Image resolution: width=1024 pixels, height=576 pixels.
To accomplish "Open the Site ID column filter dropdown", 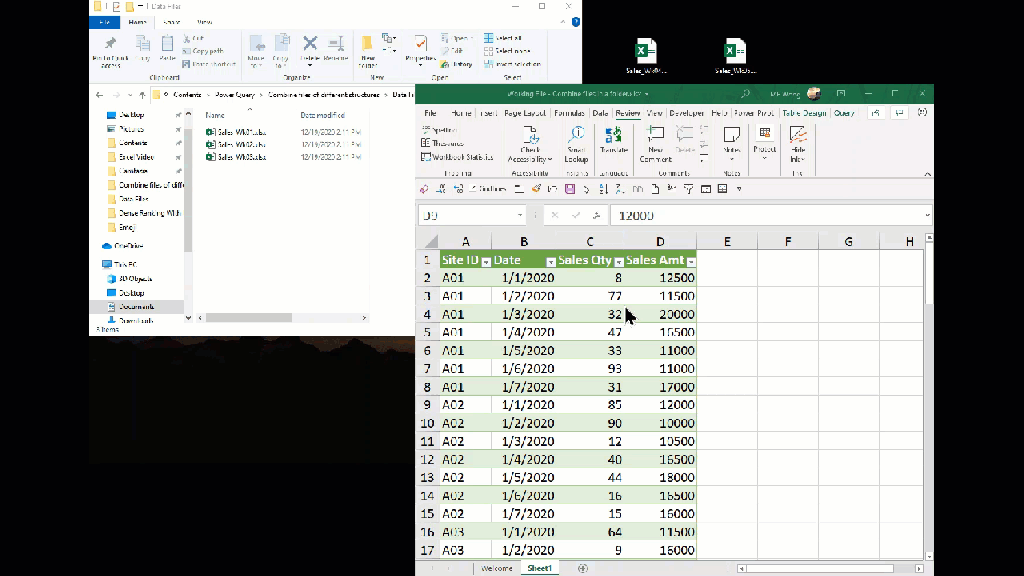I will pos(486,261).
